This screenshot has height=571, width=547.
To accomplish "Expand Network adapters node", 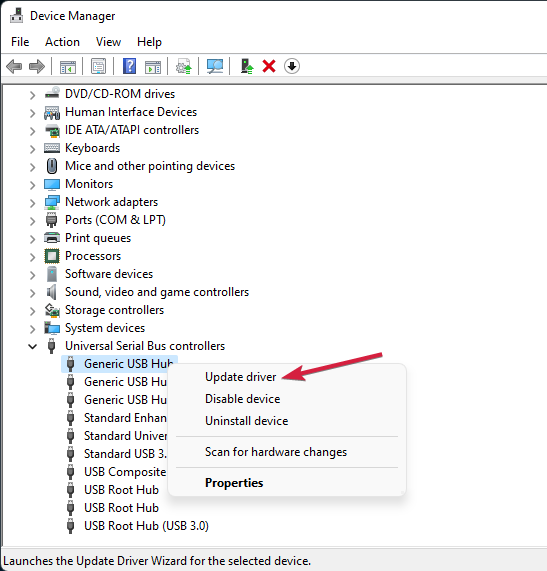I will pyautogui.click(x=32, y=203).
